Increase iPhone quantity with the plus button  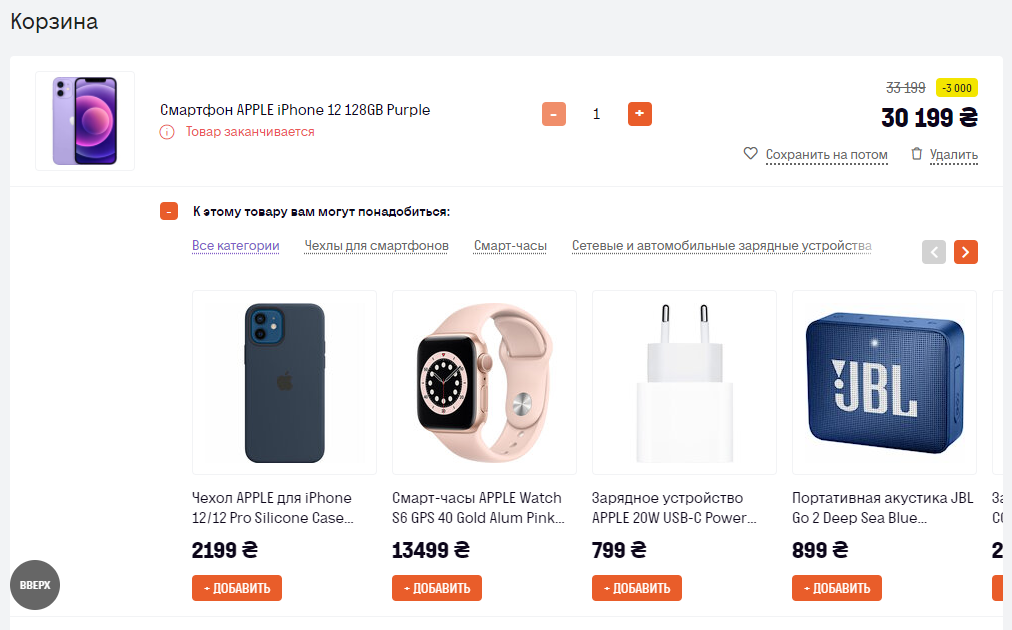point(640,114)
